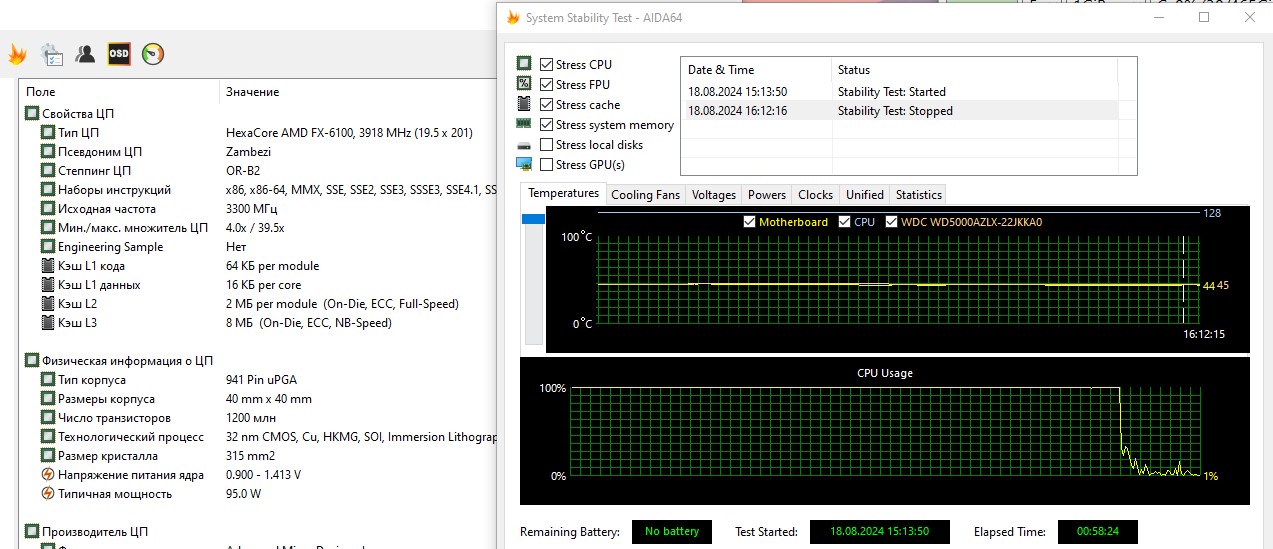1273x549 pixels.
Task: Open the stability test flame toolbar icon
Action: point(17,55)
